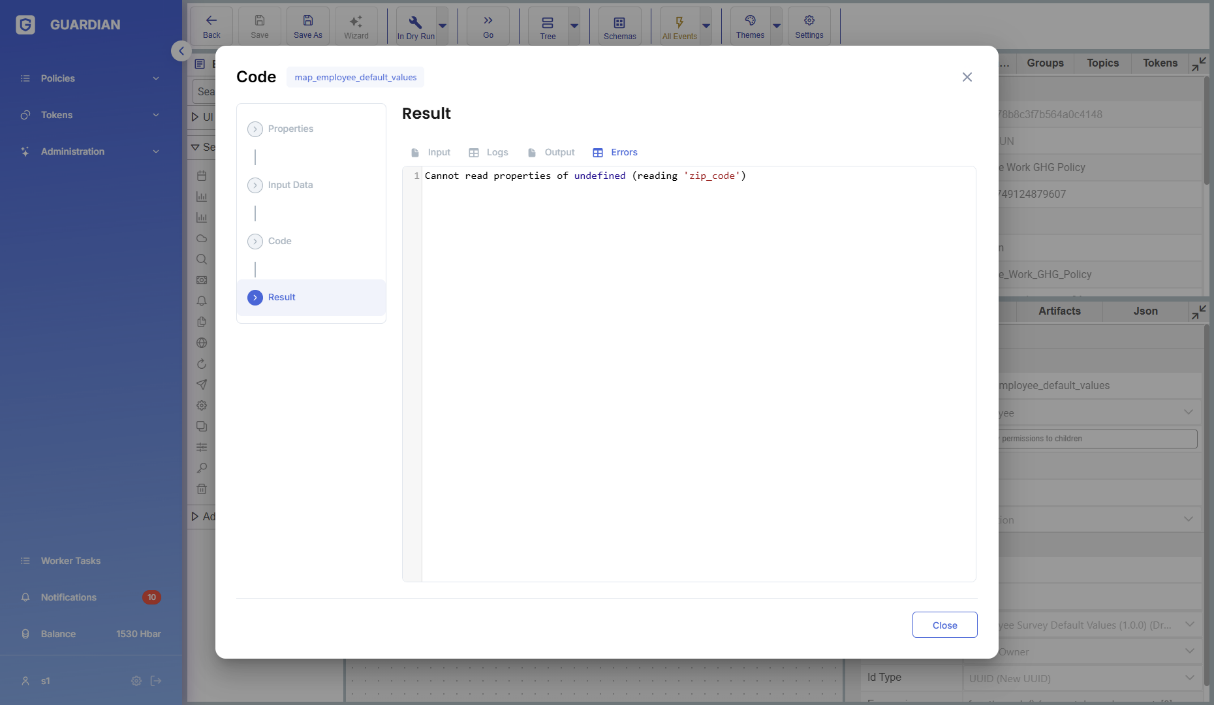Click the logout icon beside user s1
The width and height of the screenshot is (1214, 705).
(156, 681)
